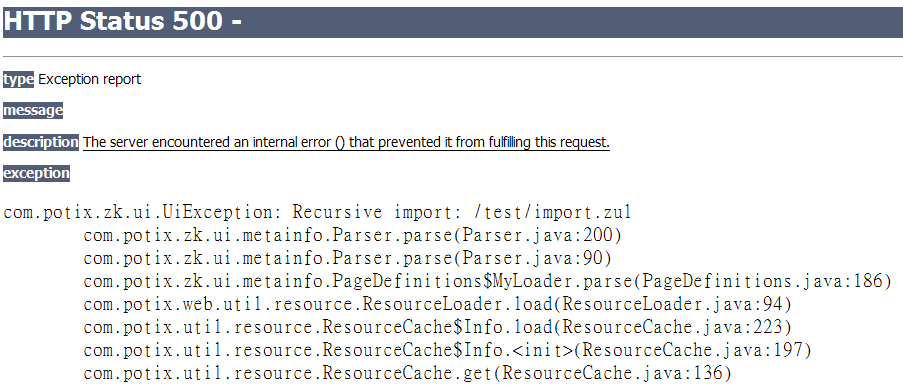903x385 pixels.
Task: Click PageDefinitions.java:186 text
Action: [762, 281]
